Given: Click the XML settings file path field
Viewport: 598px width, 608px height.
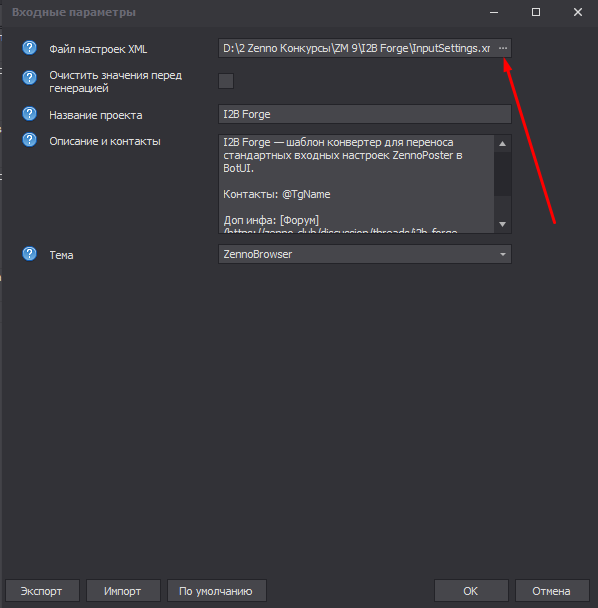Looking at the screenshot, I should [x=356, y=48].
